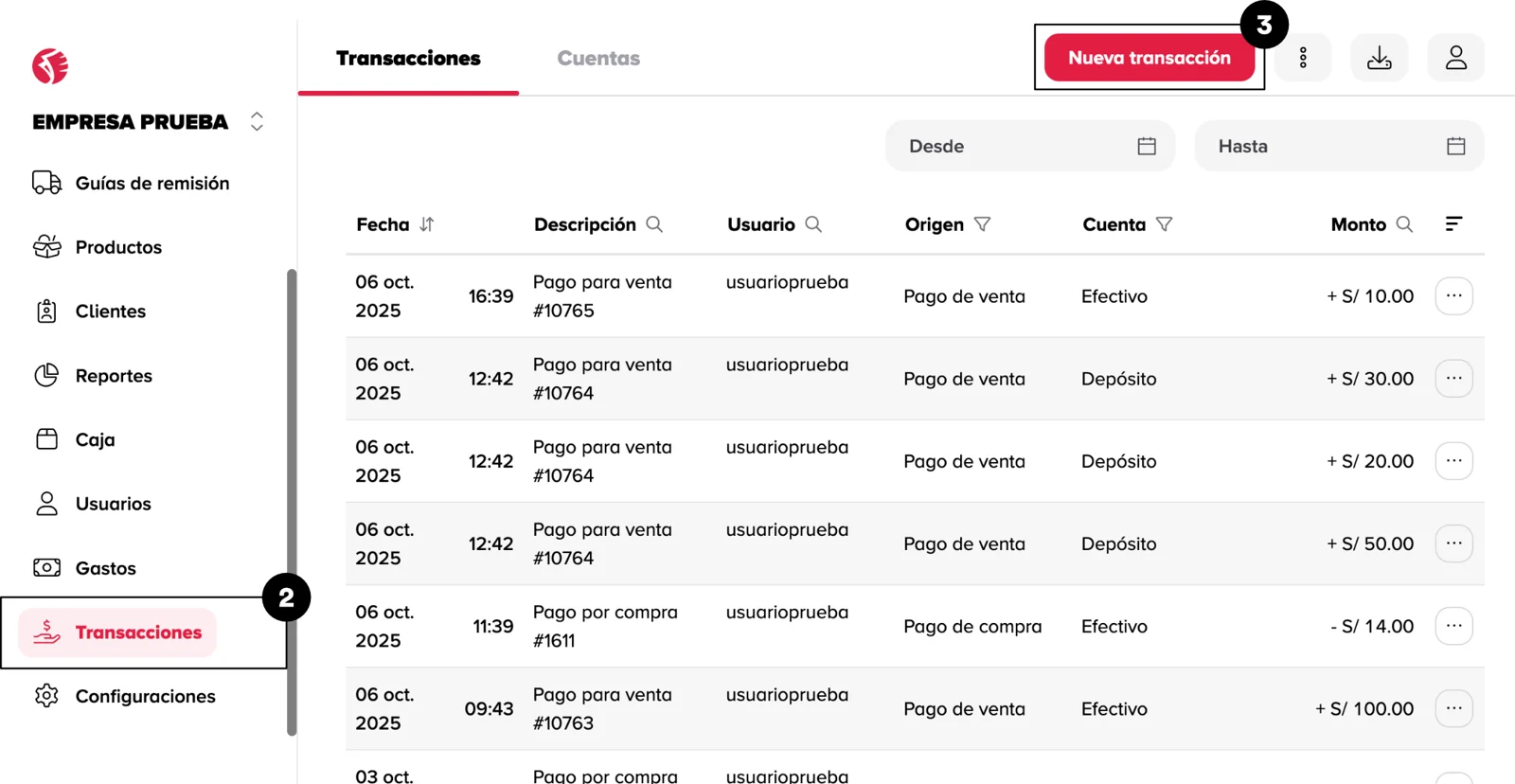This screenshot has height=784, width=1515.
Task: Switch to the Cuentas tab
Action: tap(598, 59)
